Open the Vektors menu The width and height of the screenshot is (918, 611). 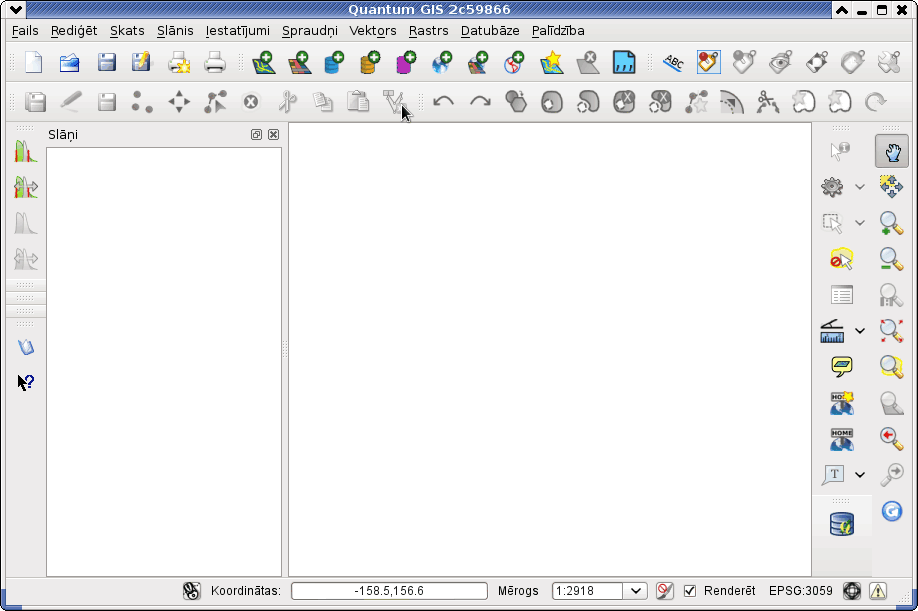[x=373, y=30]
